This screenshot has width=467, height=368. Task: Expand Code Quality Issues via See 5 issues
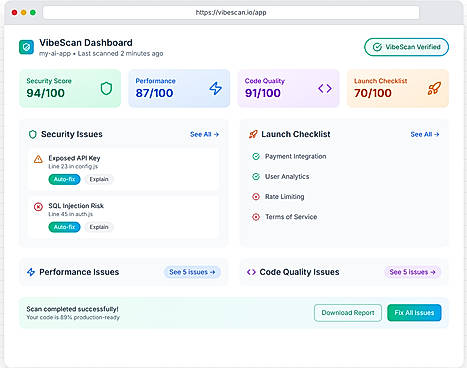tap(412, 272)
